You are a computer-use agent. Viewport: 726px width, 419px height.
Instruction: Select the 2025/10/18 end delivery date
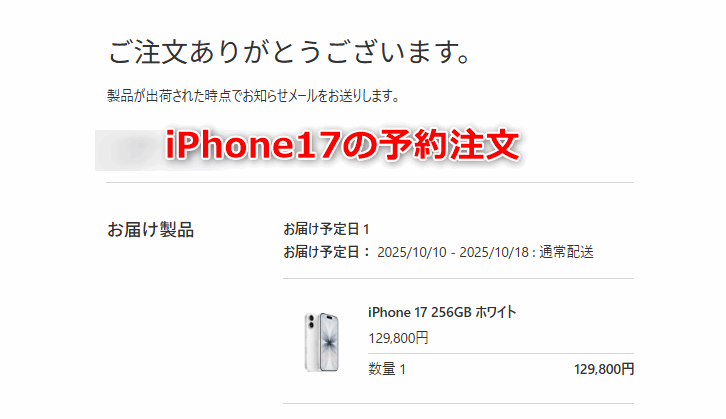coord(494,252)
